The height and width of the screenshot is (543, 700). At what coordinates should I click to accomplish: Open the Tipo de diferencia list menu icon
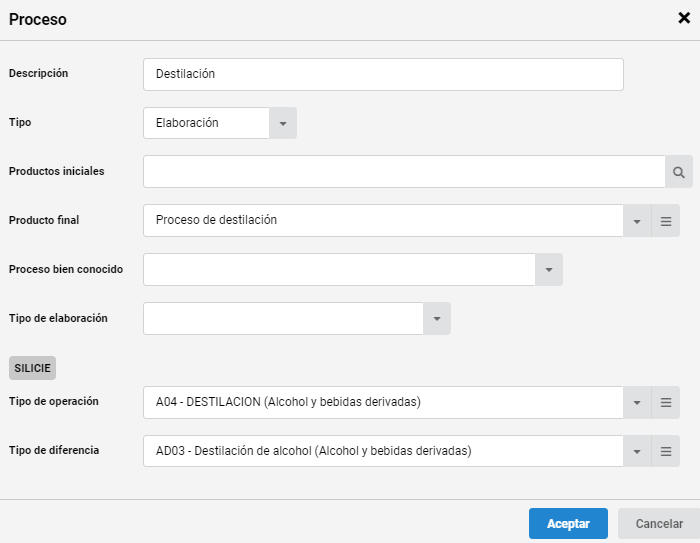click(666, 451)
